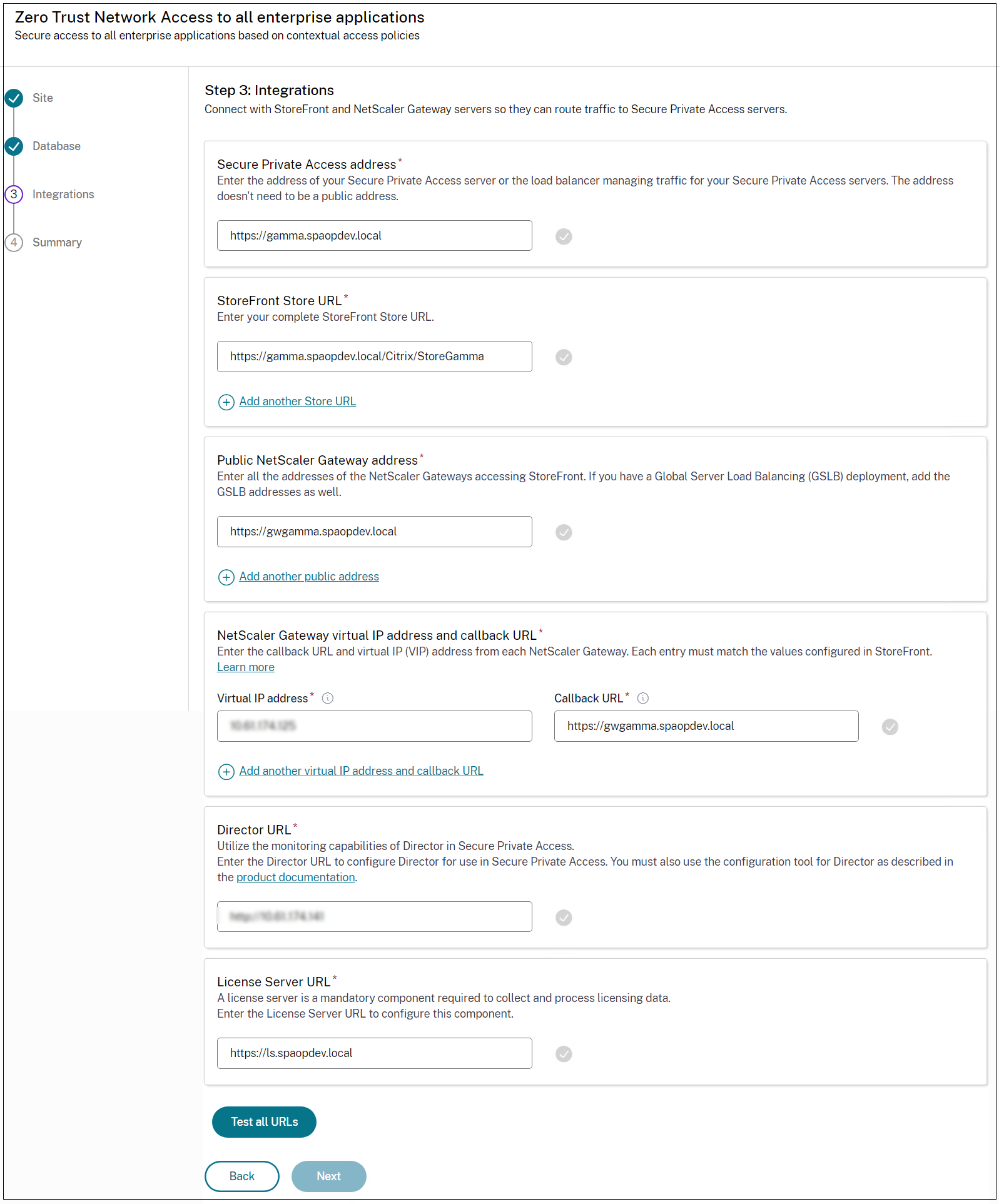
Task: Click the 'NetScaler Gateway virtual IP address and callback URL' title
Action: coord(377,635)
